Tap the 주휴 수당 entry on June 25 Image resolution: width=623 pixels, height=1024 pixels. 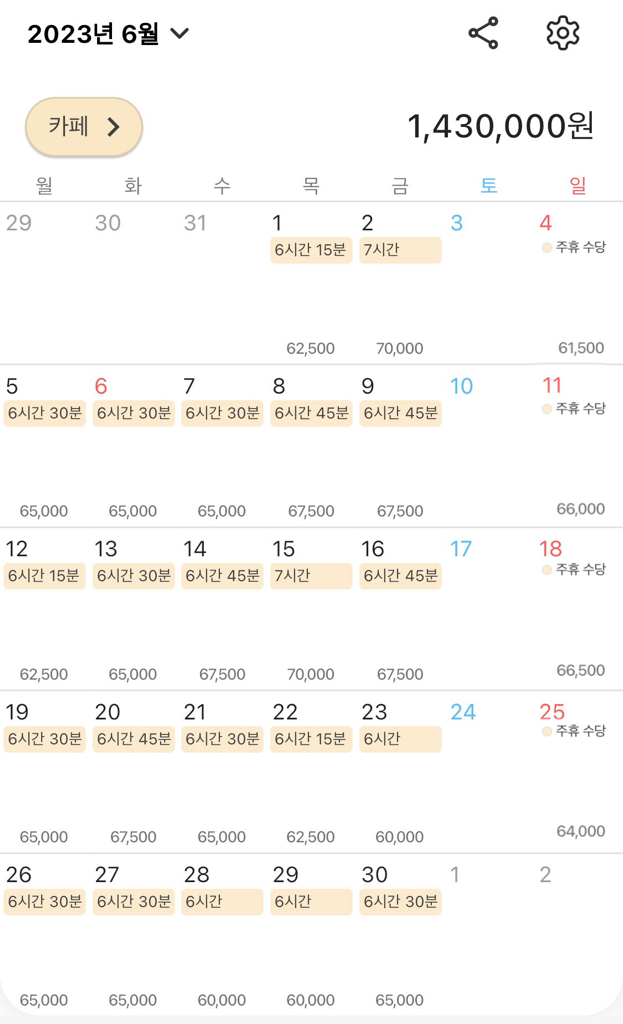click(574, 731)
